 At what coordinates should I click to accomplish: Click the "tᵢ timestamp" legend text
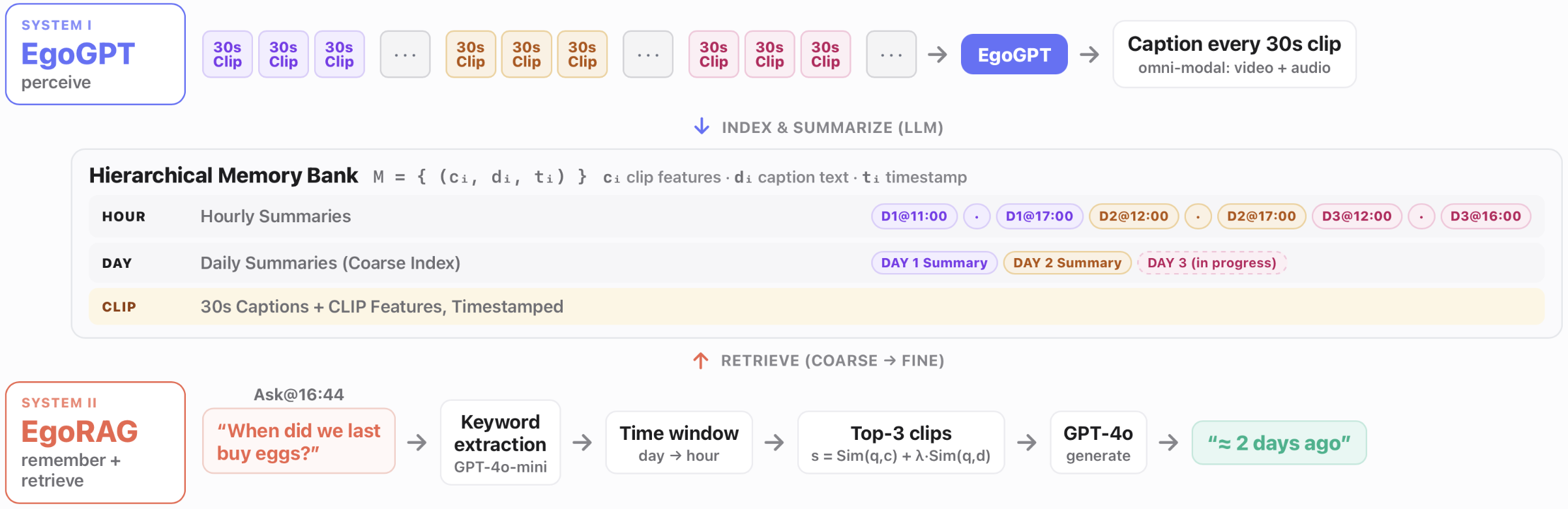click(x=915, y=177)
